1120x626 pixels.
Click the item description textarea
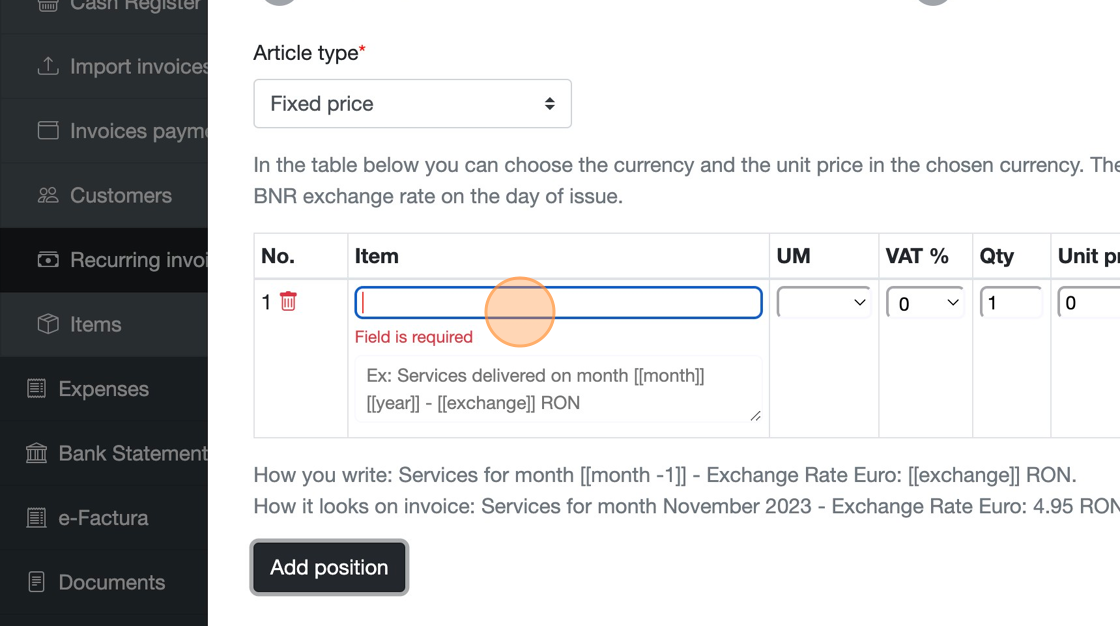(557, 389)
